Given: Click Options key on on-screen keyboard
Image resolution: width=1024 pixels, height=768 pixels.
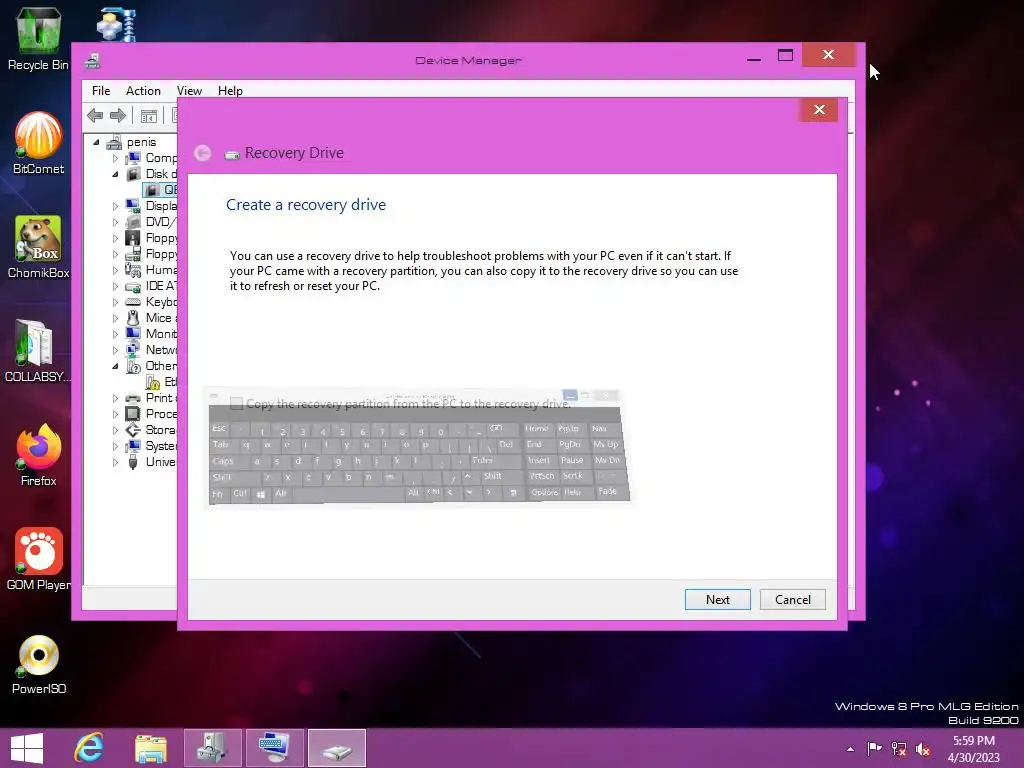Looking at the screenshot, I should pyautogui.click(x=544, y=492).
